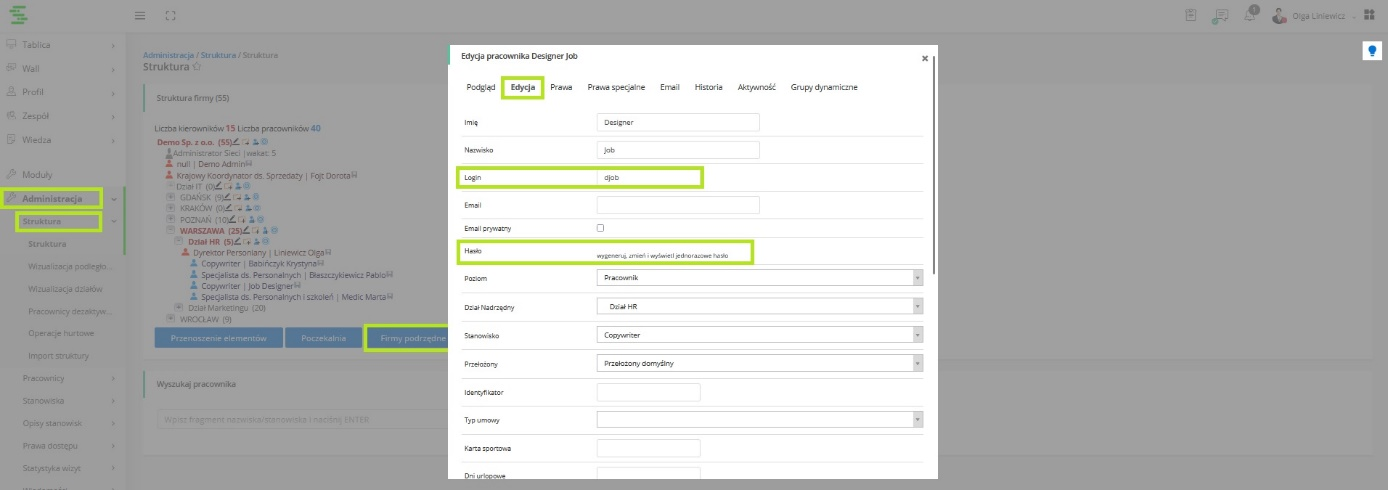Screen dimensions: 1388x490
Task: Open the Typ umowy dropdown
Action: click(759, 420)
